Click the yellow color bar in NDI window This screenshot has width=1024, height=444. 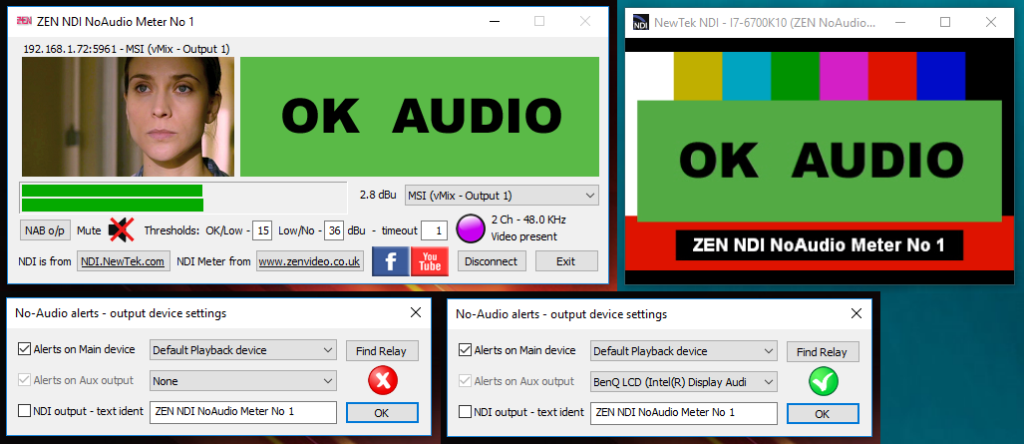pos(698,76)
